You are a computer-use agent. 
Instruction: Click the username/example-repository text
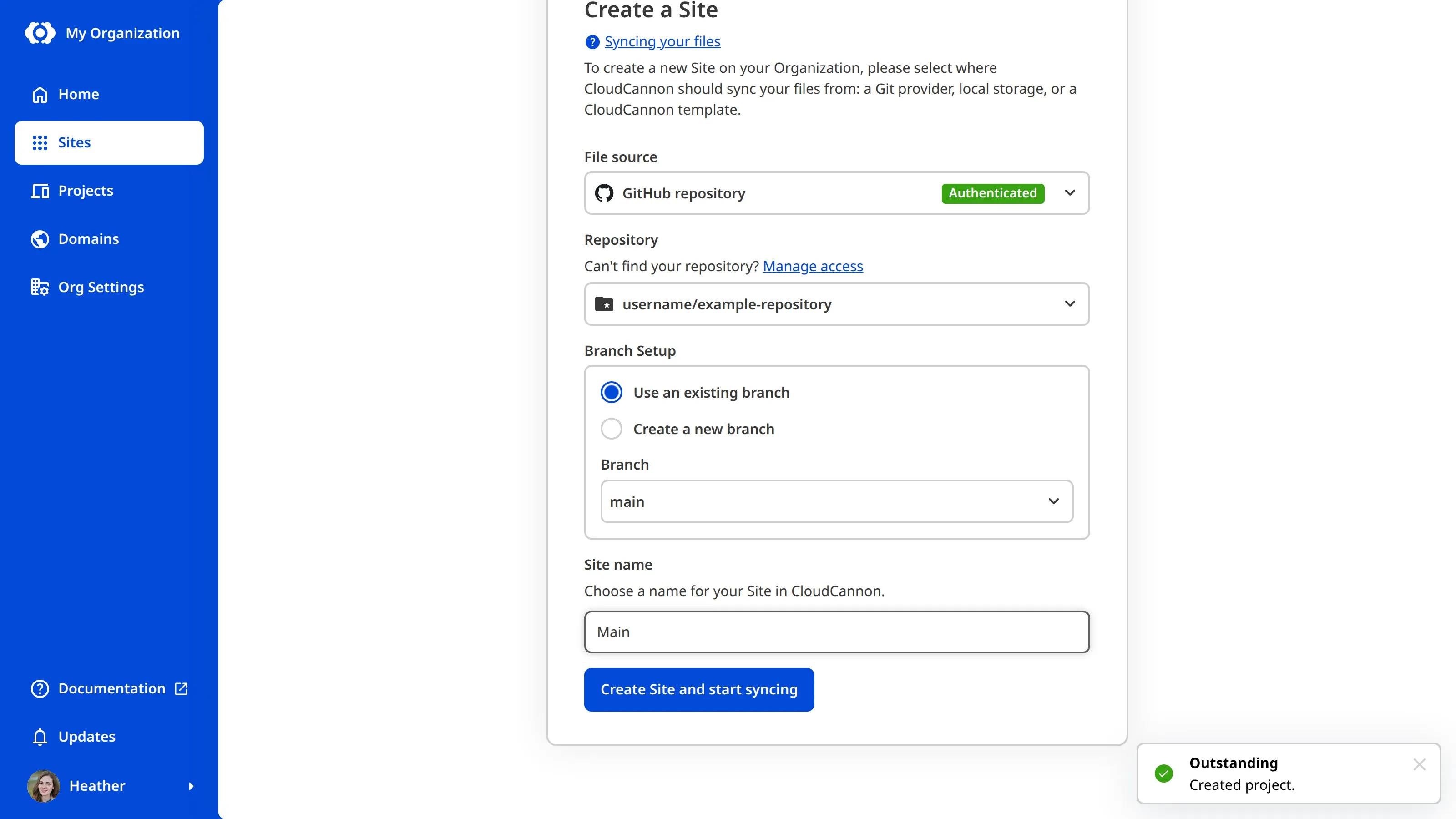point(726,305)
